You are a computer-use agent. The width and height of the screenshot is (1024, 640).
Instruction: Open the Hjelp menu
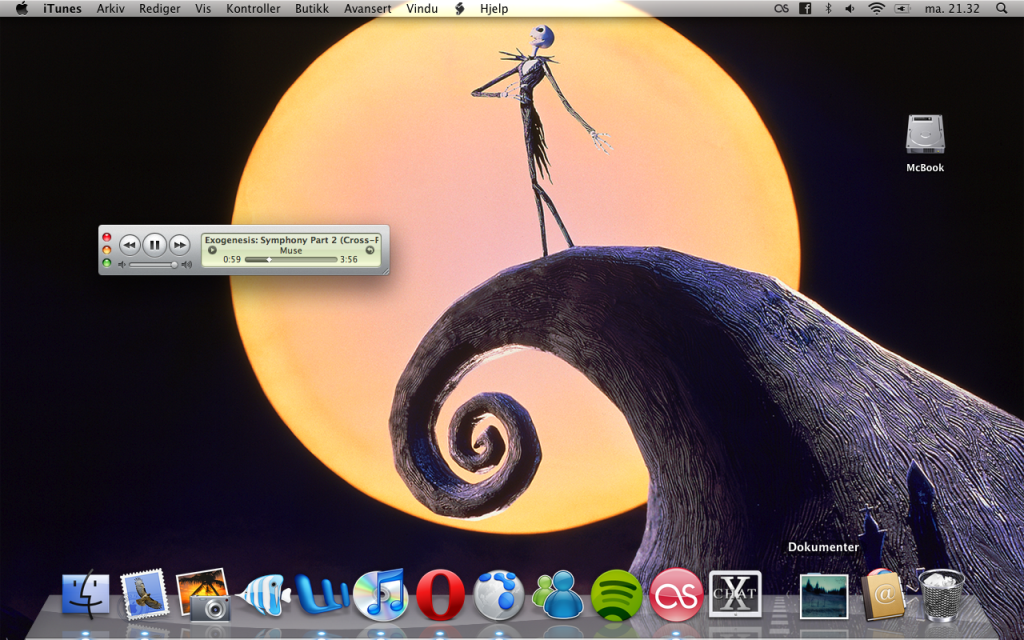(494, 8)
